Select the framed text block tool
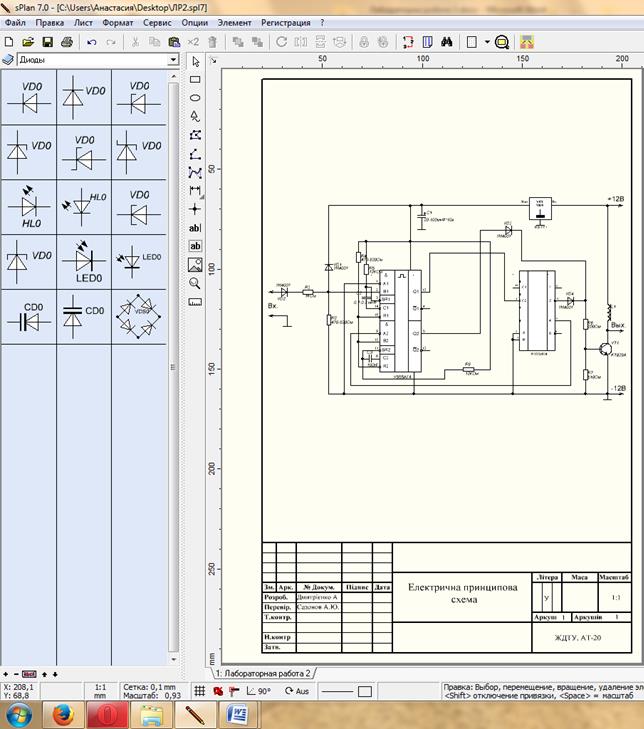This screenshot has width=644, height=729. tap(195, 246)
